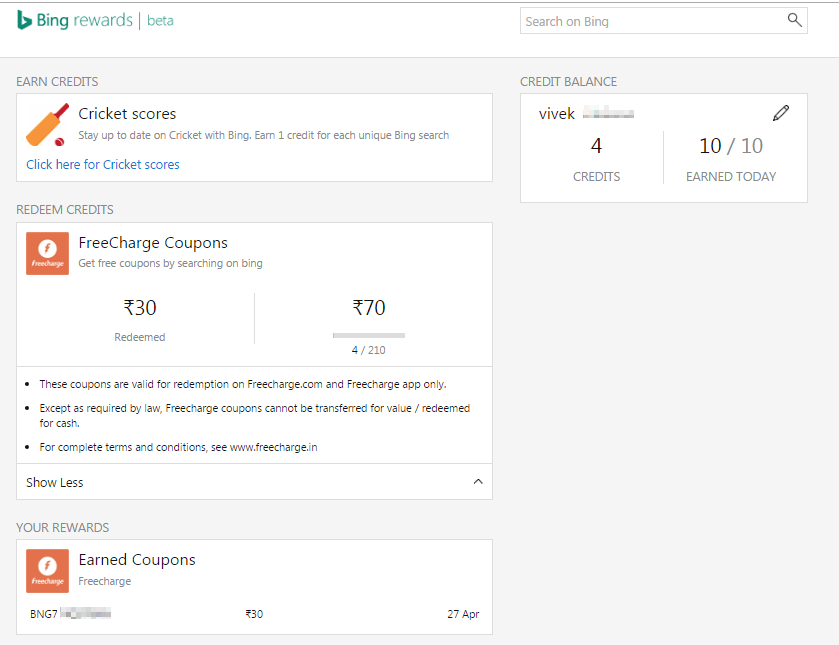The height and width of the screenshot is (645, 839).
Task: Click the FreeCharge Coupons logo icon
Action: click(x=47, y=253)
